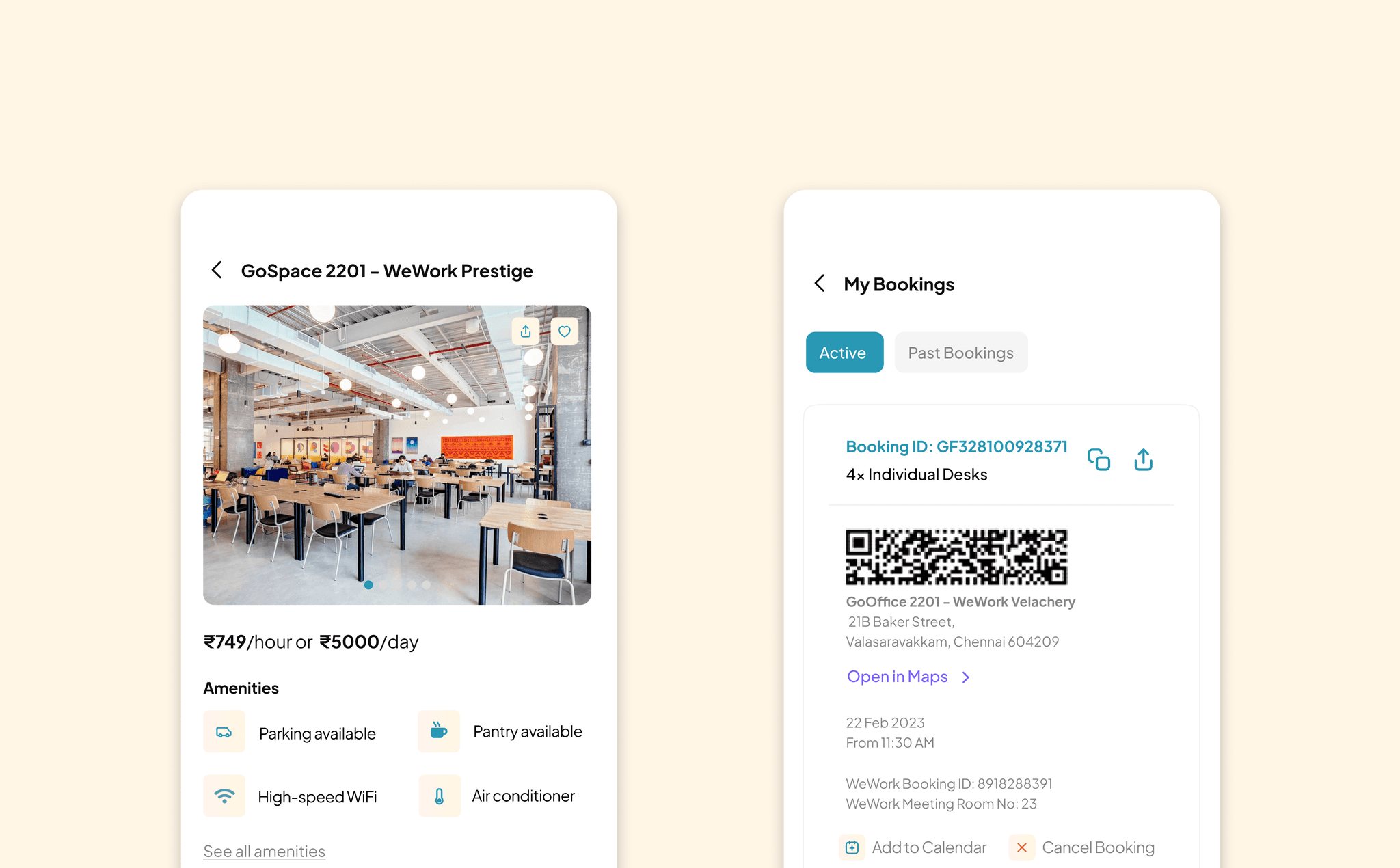Screen dimensions: 1400x868
Task: Open See all amenities link
Action: 264,851
